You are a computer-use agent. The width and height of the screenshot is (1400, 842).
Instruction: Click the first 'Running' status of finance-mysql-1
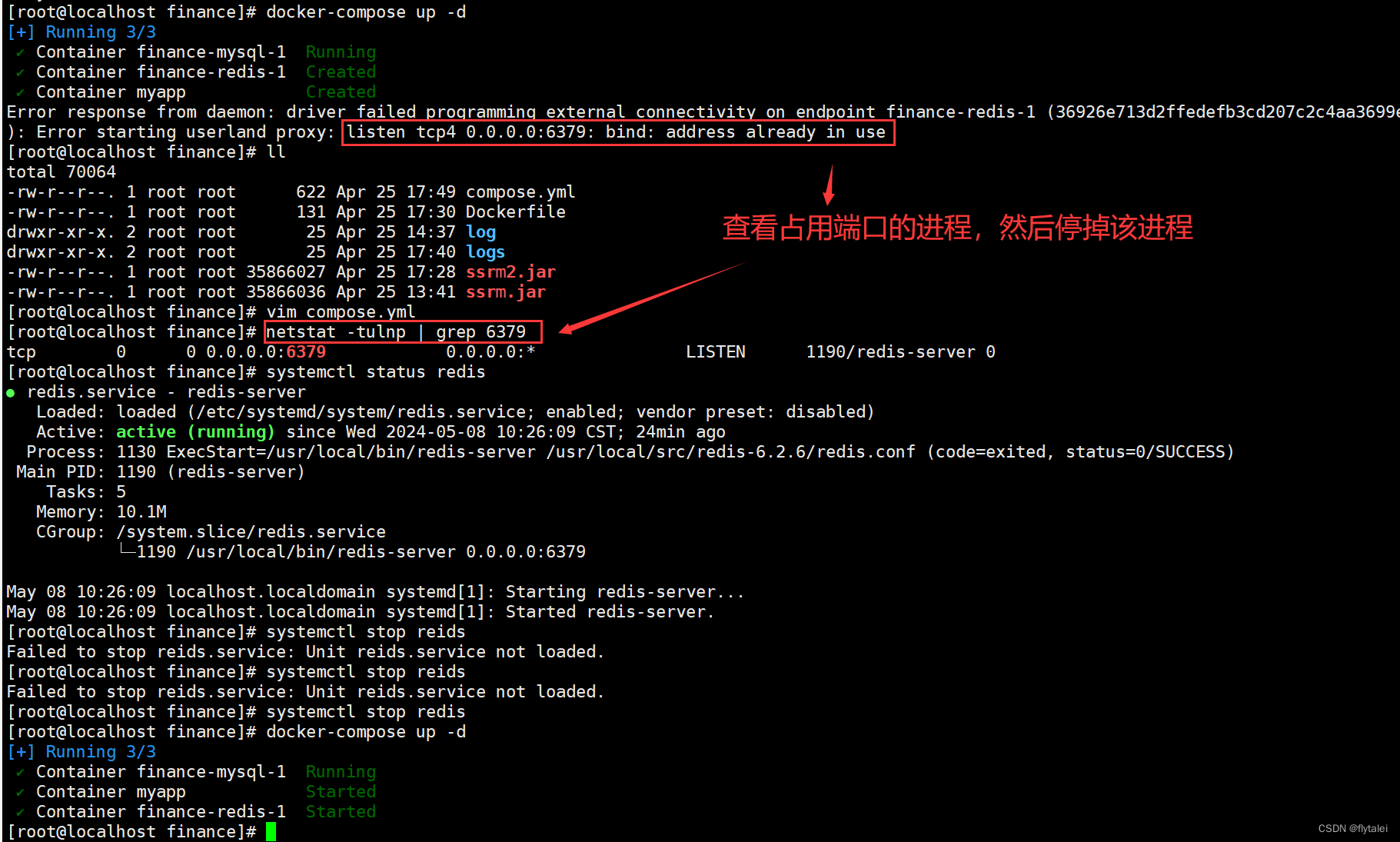tap(341, 52)
